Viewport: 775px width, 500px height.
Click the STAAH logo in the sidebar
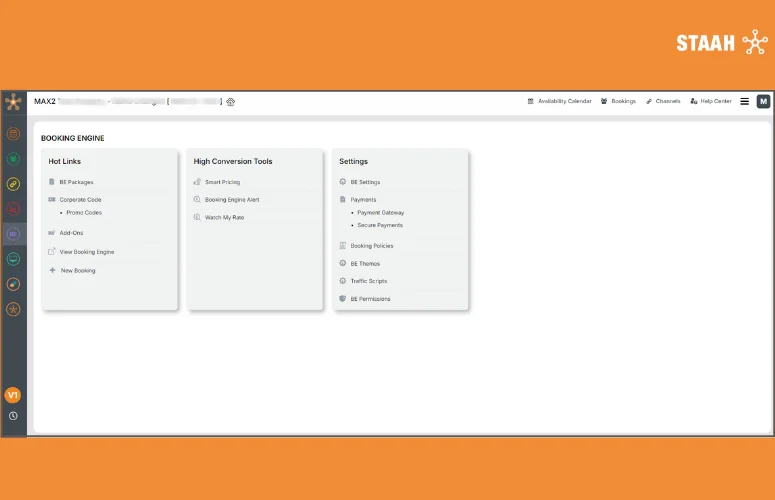pyautogui.click(x=13, y=102)
